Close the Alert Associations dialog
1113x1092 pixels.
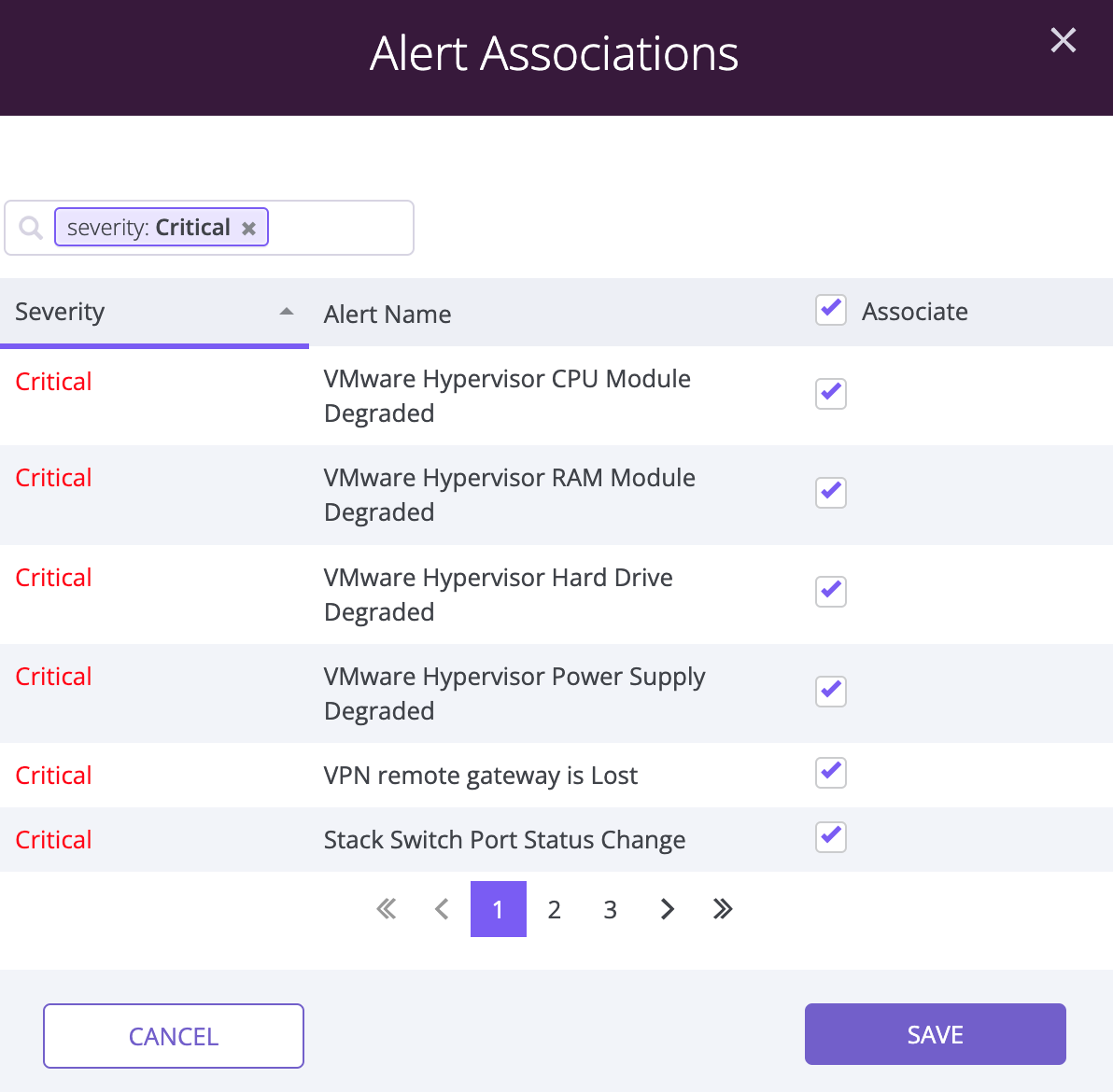(1063, 40)
